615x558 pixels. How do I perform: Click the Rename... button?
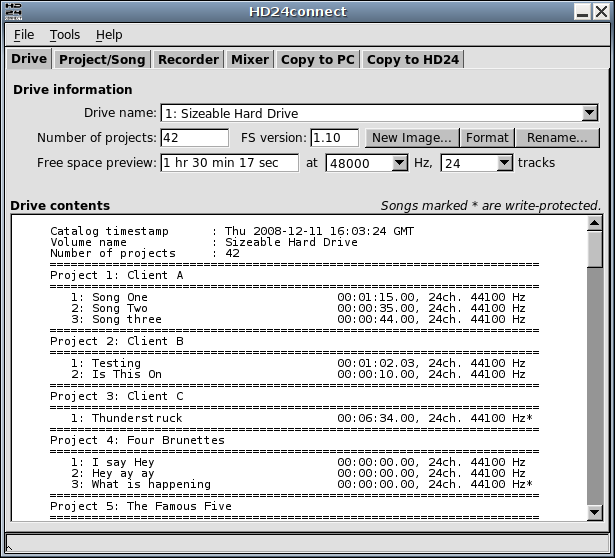(x=557, y=138)
